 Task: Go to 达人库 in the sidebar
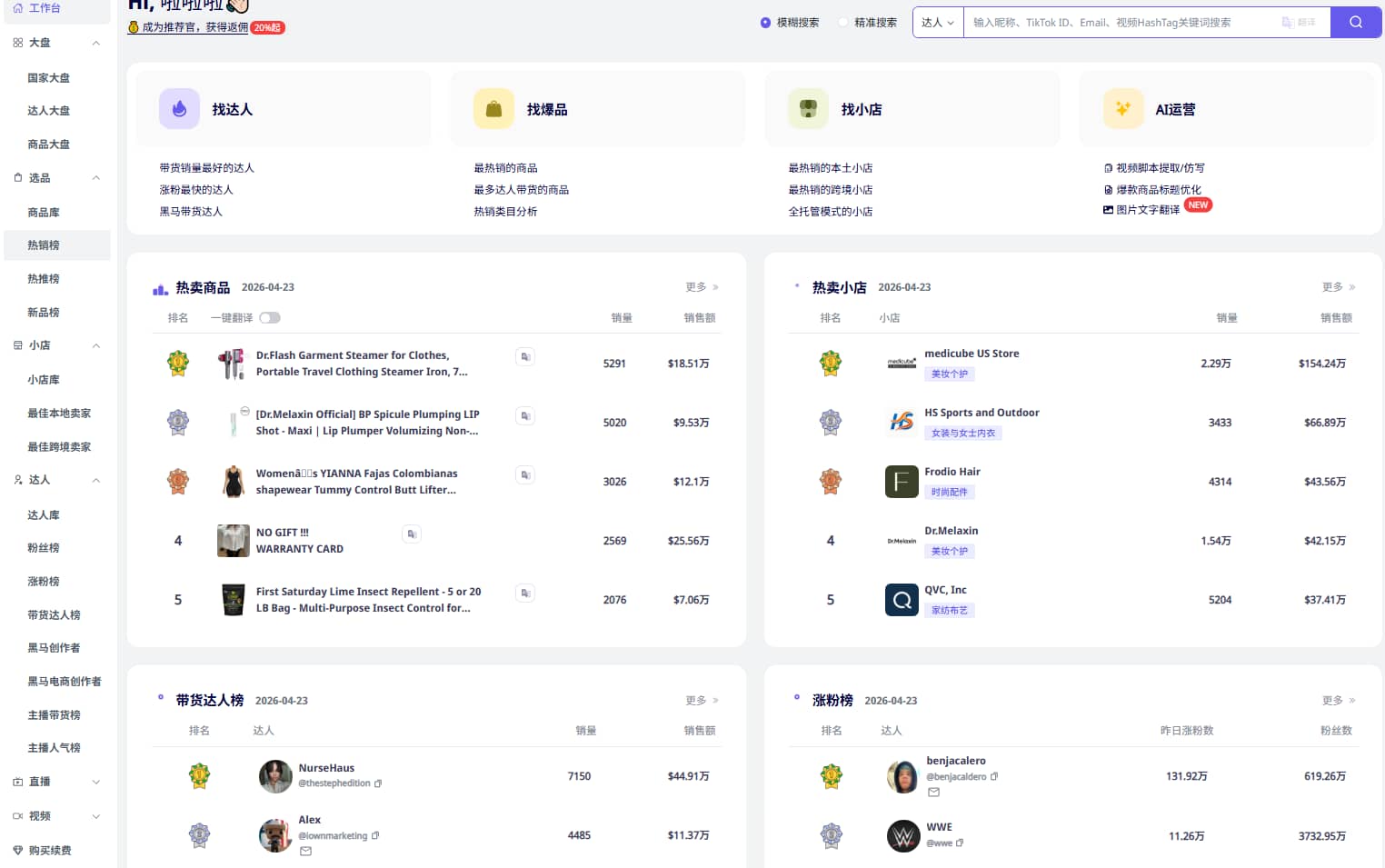pyautogui.click(x=44, y=515)
